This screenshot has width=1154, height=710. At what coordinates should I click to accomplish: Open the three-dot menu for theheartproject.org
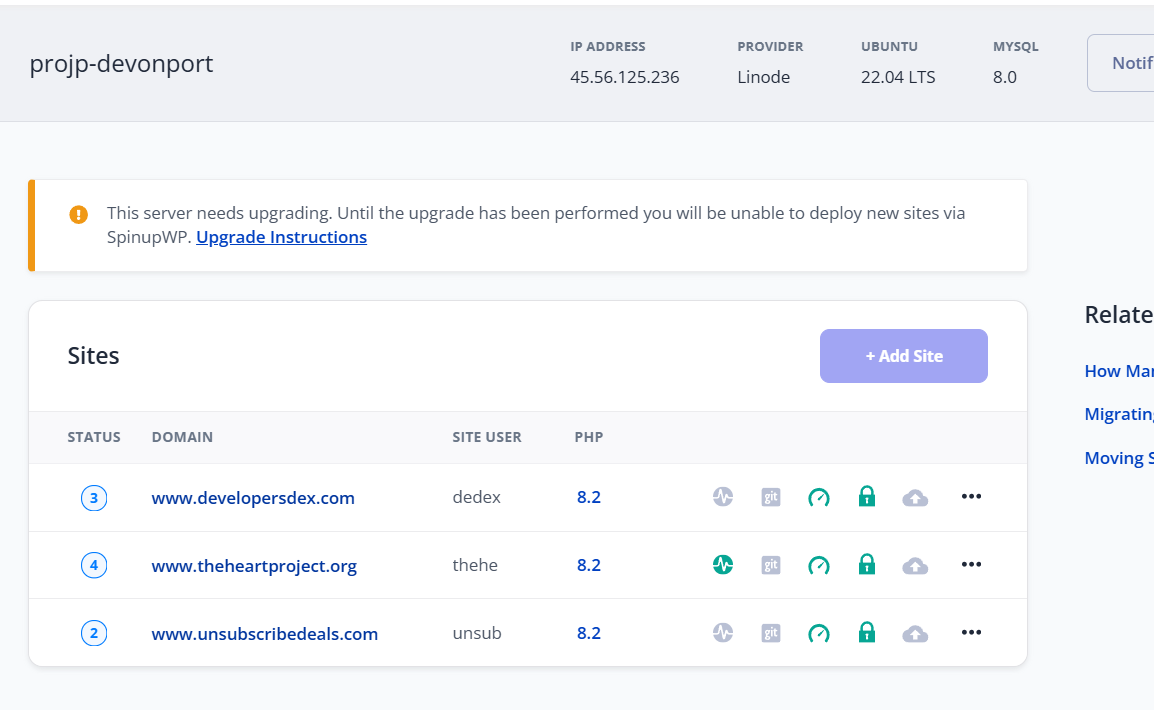click(x=971, y=564)
